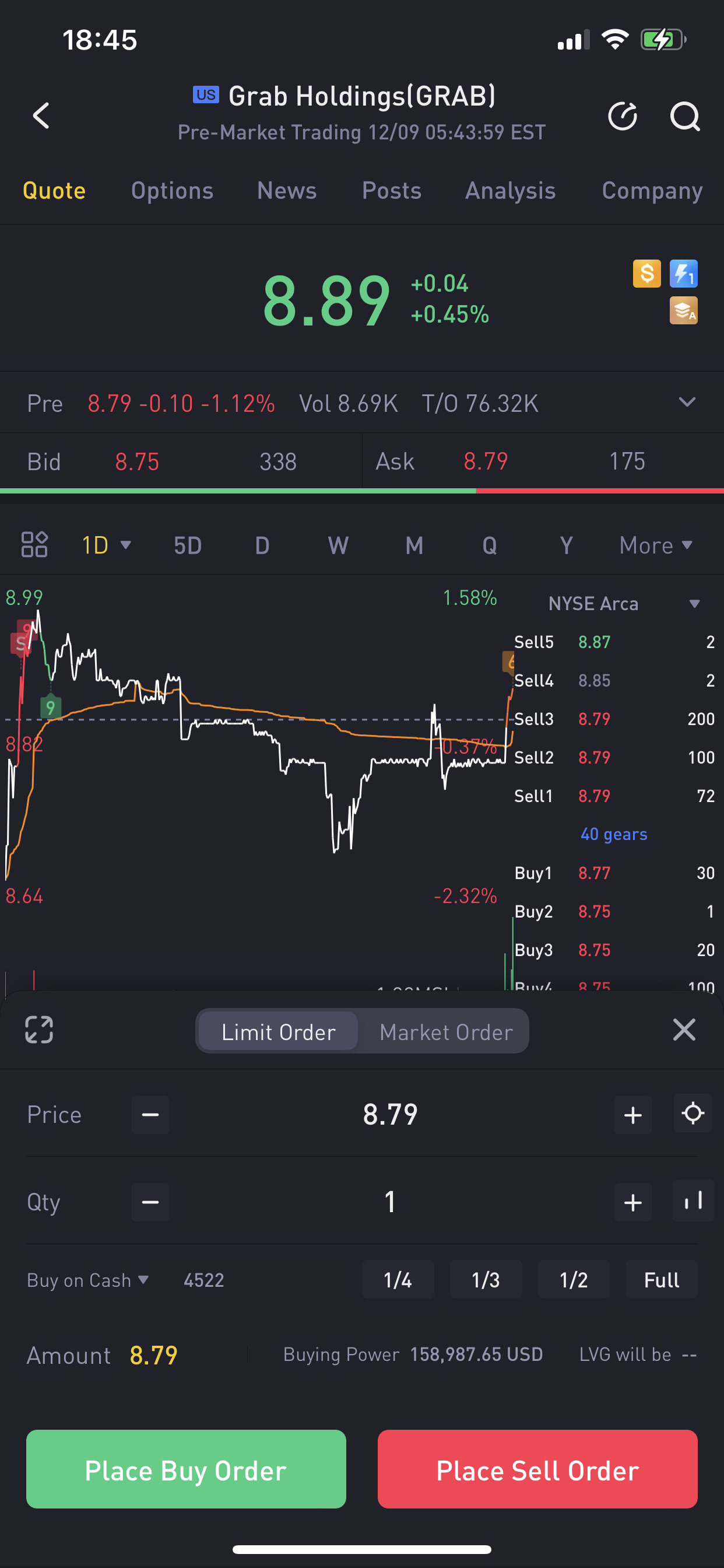
Task: Tap the orange stacked layers badge
Action: tap(683, 310)
